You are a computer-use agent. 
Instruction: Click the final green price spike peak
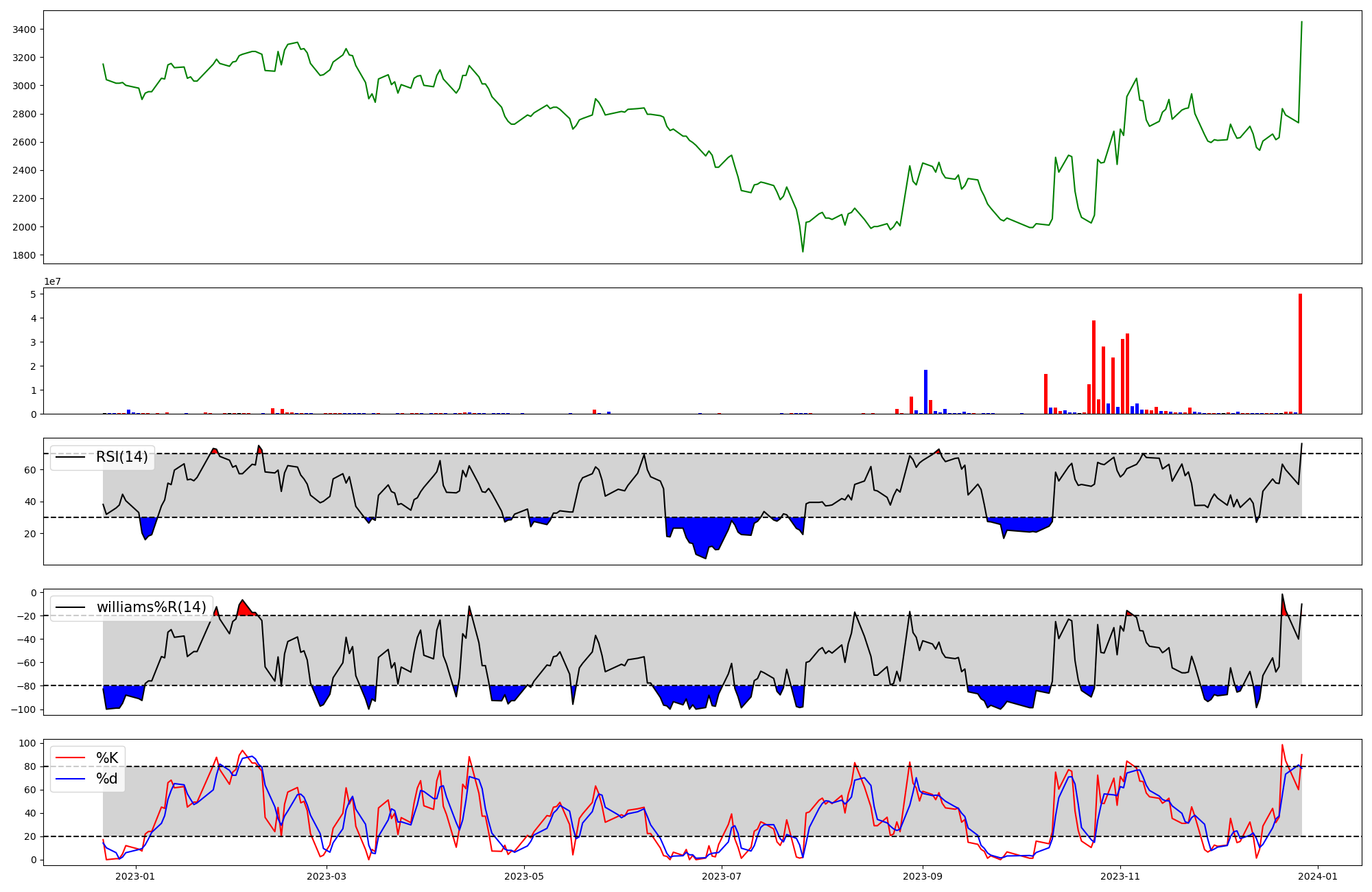pyautogui.click(x=1301, y=22)
